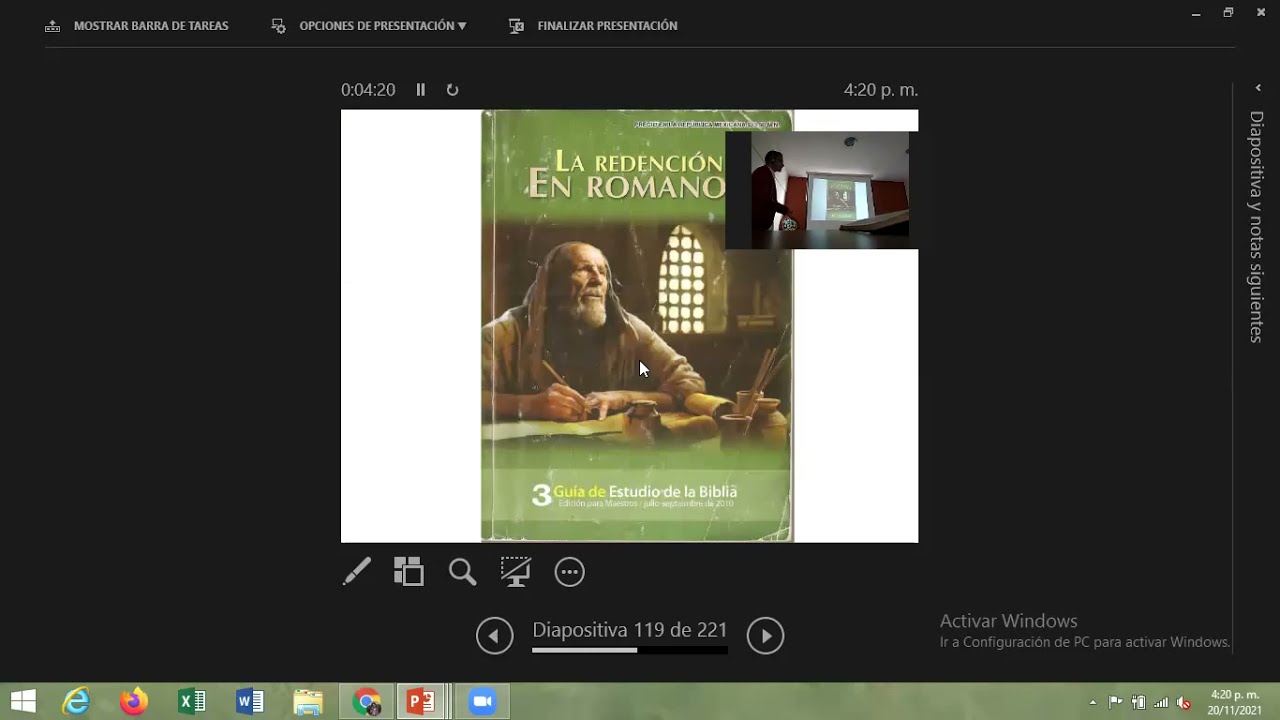
Task: Show hidden system tray icons
Action: click(x=1092, y=703)
